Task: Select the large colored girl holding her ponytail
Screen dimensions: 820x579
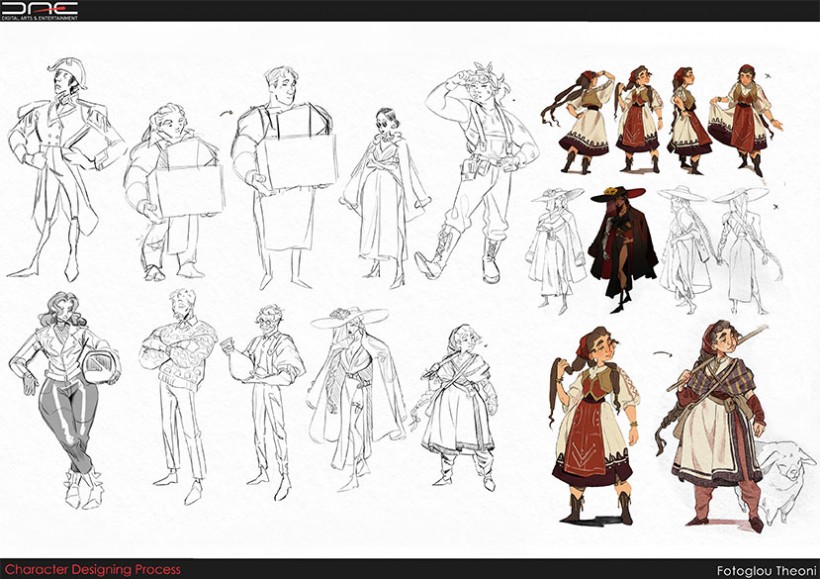Action: pos(595,426)
